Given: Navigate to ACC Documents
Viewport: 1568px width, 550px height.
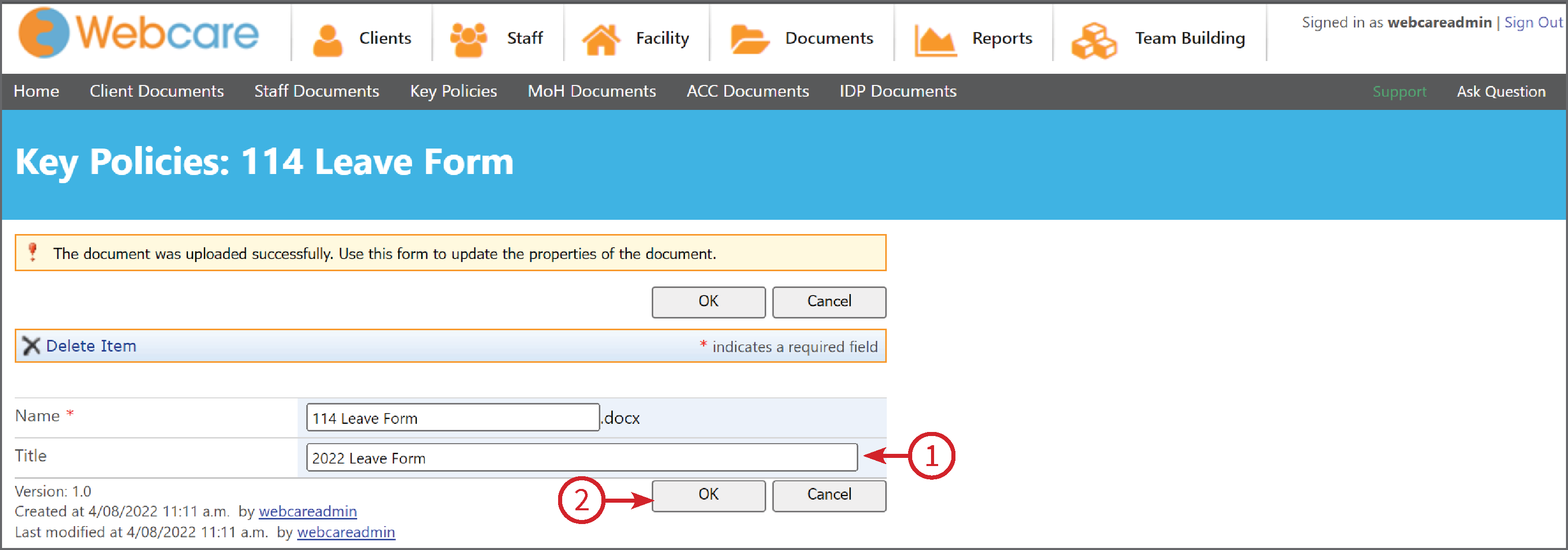Looking at the screenshot, I should point(747,91).
